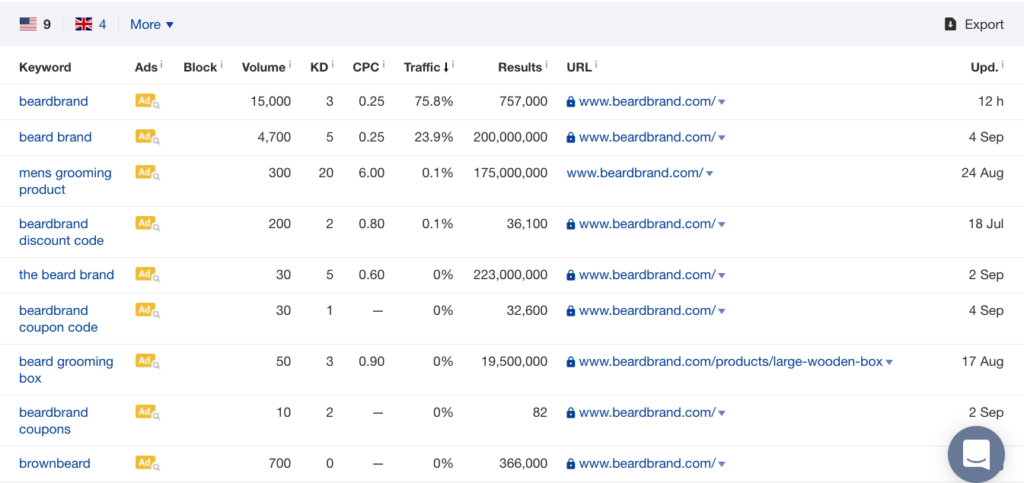
Task: Click the Ad icon for beard grooming box
Action: (x=147, y=361)
